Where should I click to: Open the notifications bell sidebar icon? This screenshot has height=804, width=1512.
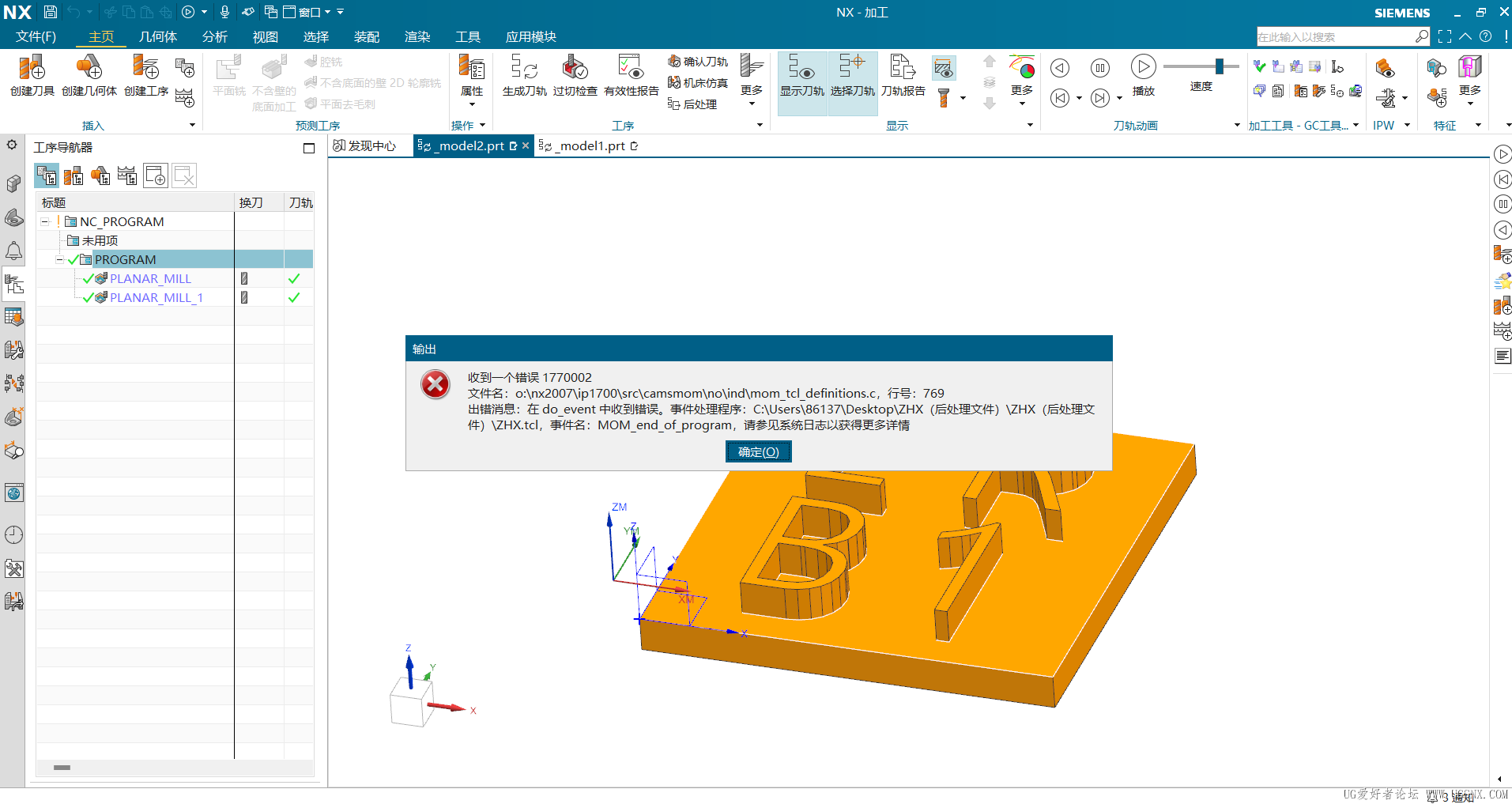point(13,251)
